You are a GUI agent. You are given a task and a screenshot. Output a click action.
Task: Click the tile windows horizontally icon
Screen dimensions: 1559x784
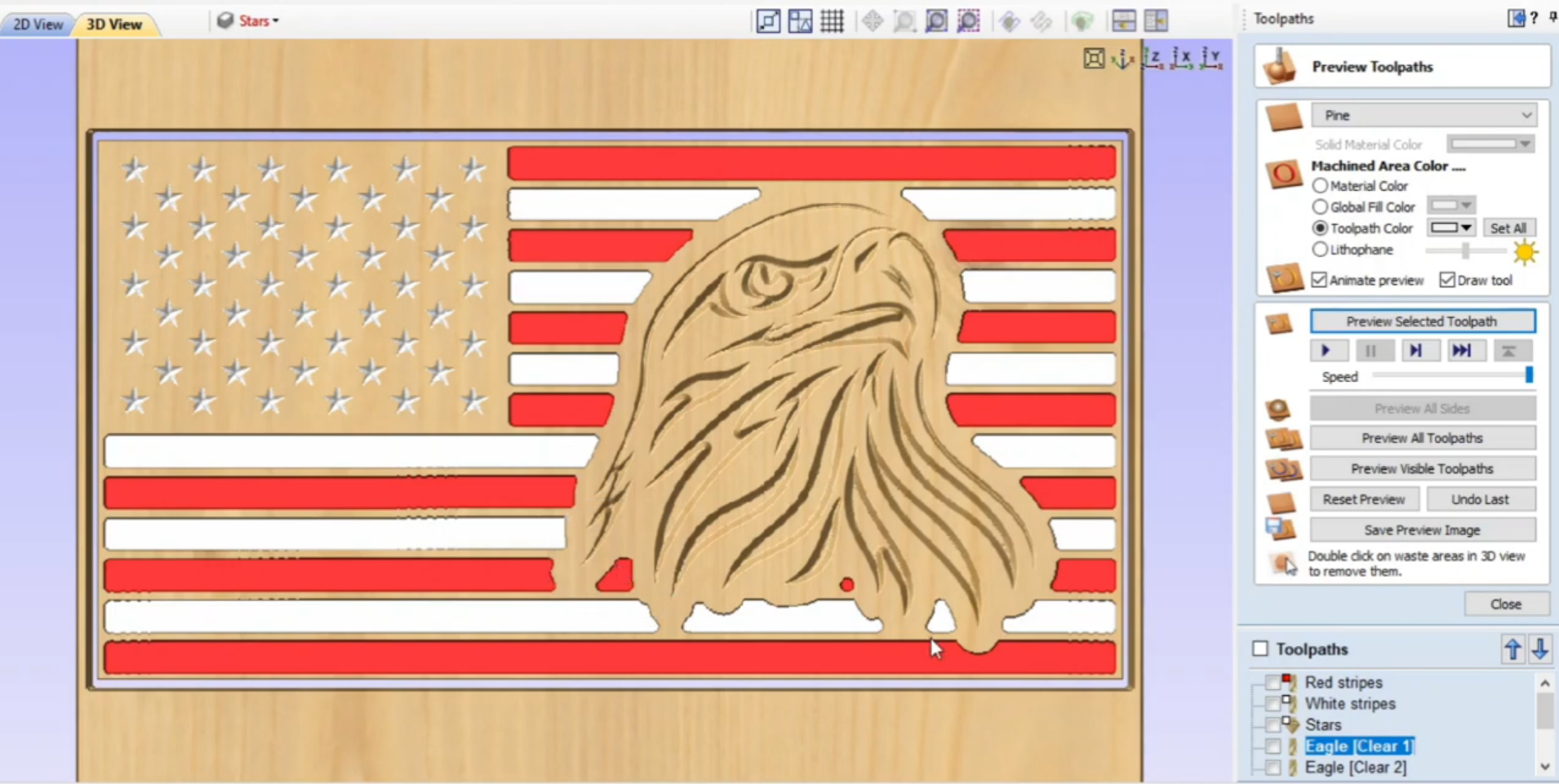(1124, 21)
